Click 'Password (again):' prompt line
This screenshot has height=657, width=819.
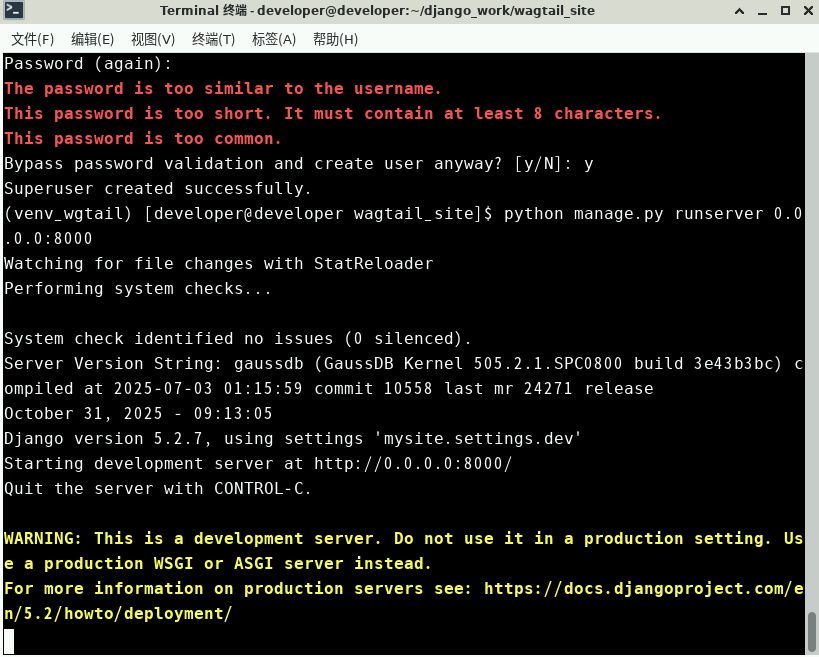(x=88, y=64)
